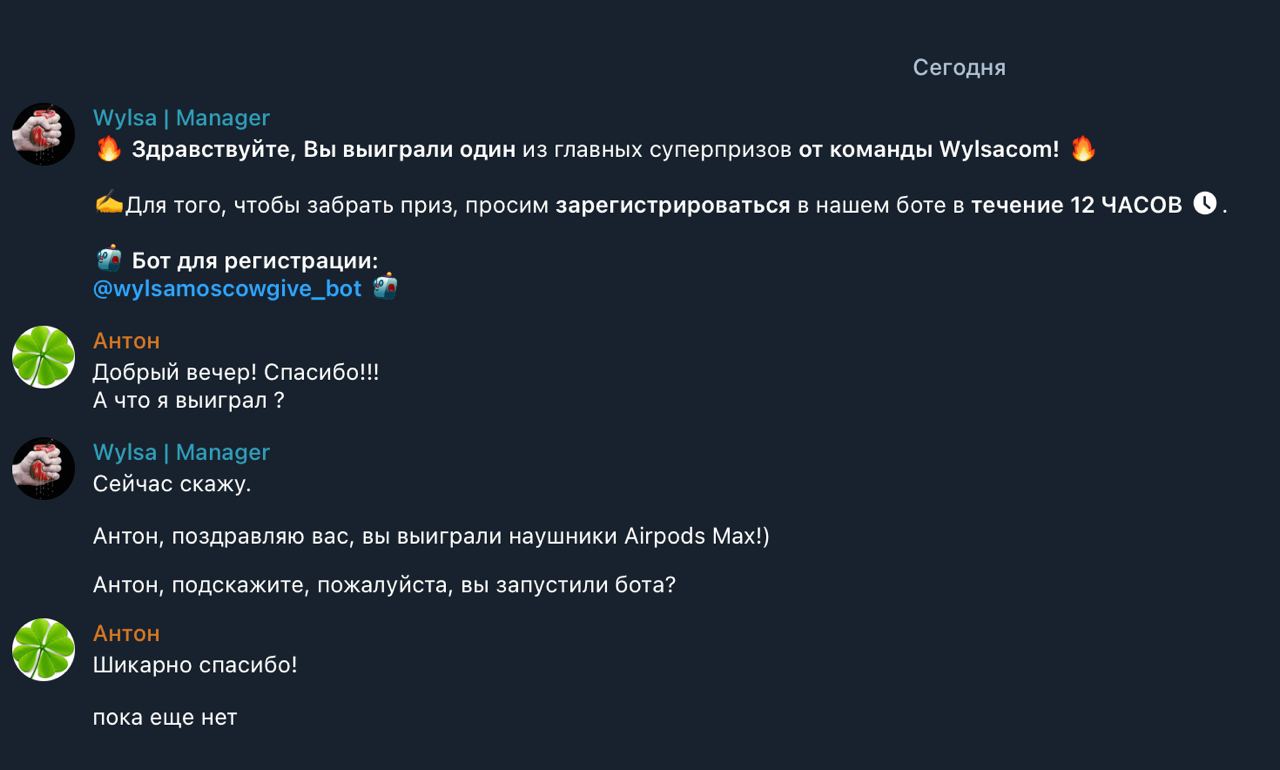Image resolution: width=1280 pixels, height=770 pixels.
Task: Select the 'Сейчас скажу.' message
Action: (172, 485)
